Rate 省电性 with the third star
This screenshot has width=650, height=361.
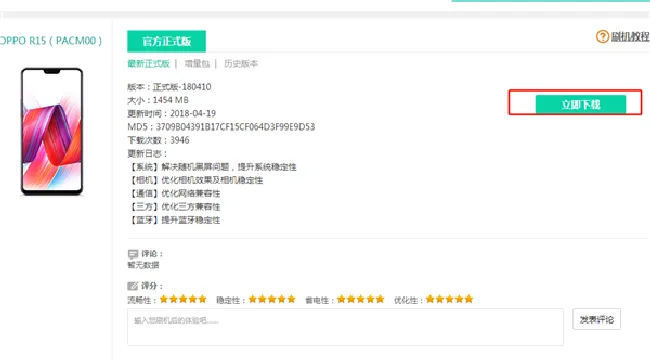361,299
